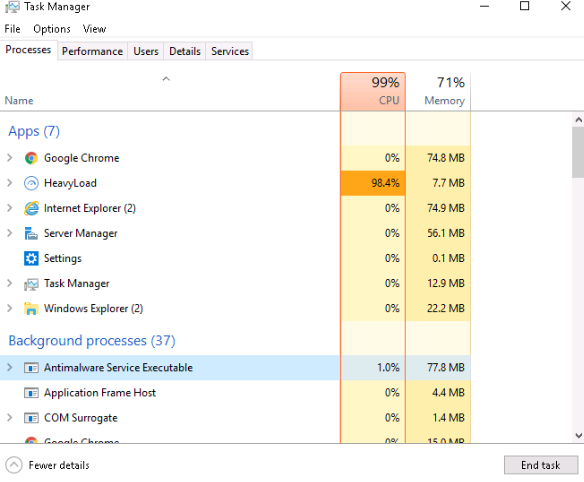Close the Task Manager window

[x=566, y=6]
